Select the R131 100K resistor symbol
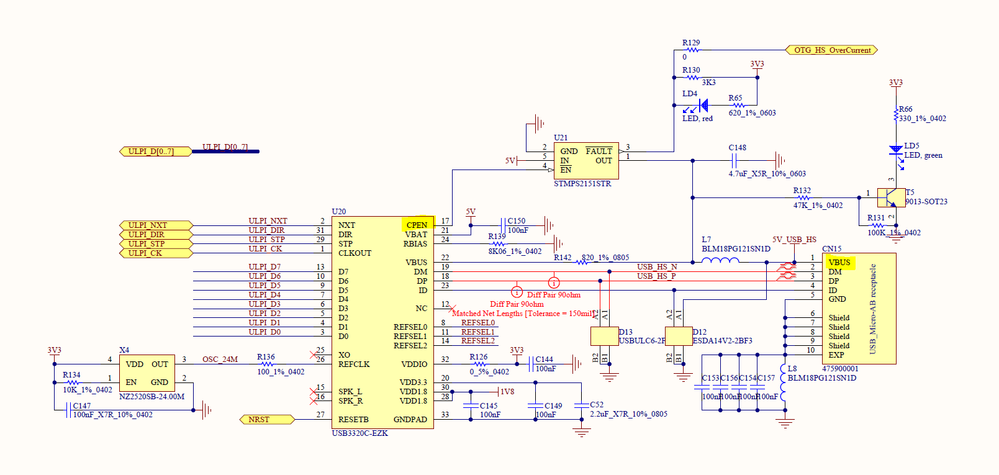The image size is (999, 475). click(877, 225)
